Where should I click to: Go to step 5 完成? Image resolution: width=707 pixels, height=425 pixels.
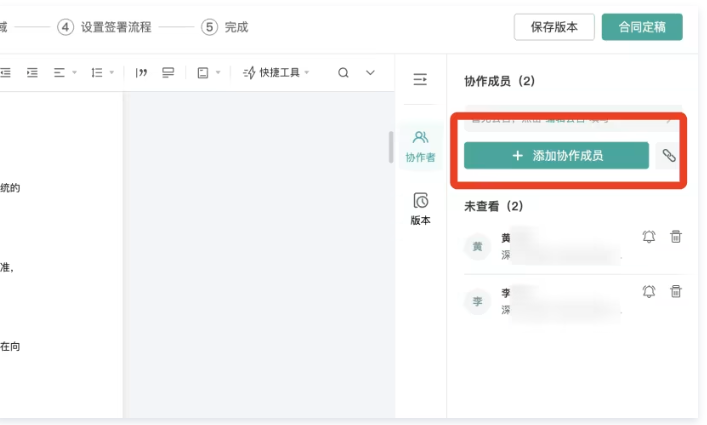(225, 27)
